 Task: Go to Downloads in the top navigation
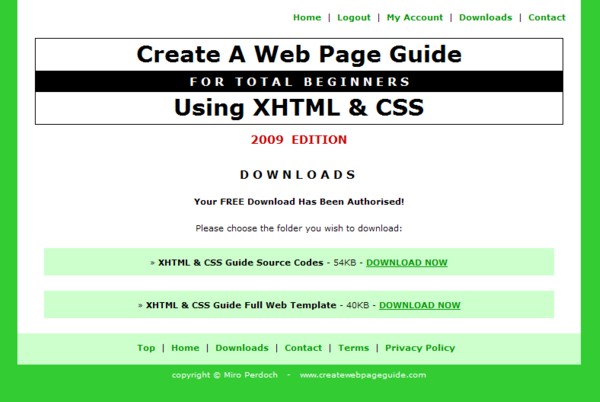click(x=485, y=18)
